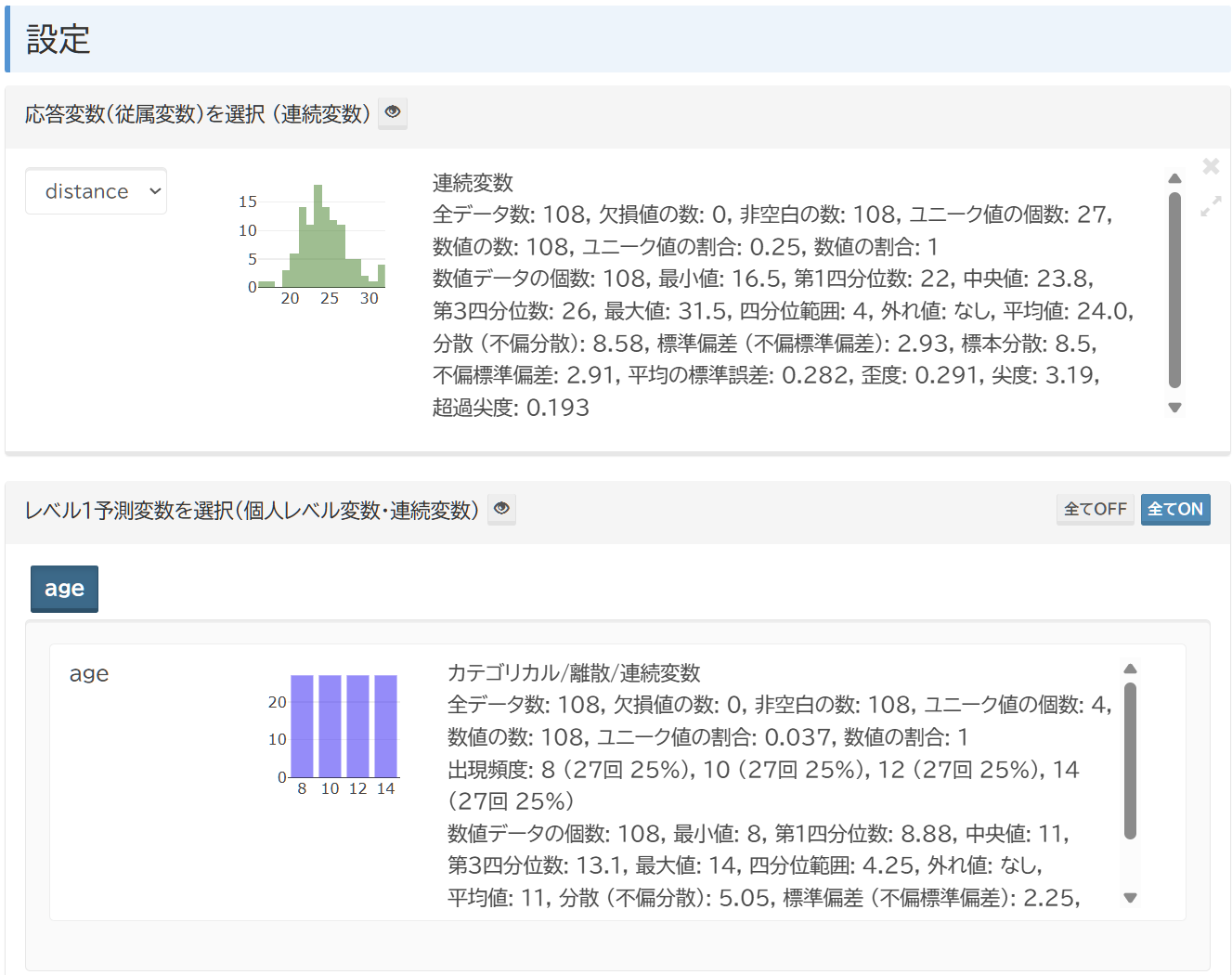Toggle the age variable button
Image resolution: width=1232 pixels, height=975 pixels.
click(x=64, y=589)
